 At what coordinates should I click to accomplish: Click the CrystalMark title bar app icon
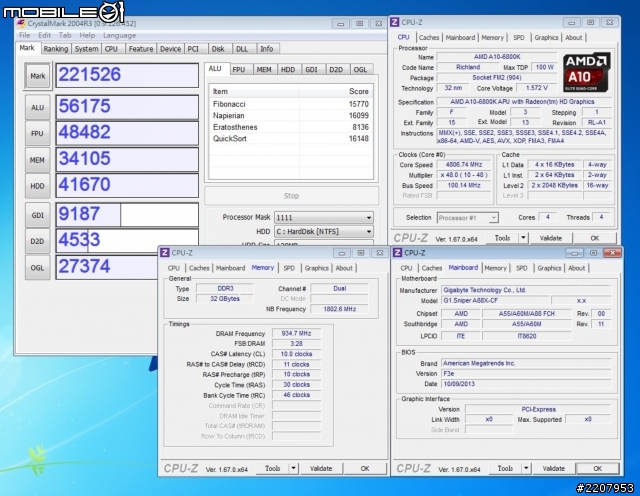(20, 24)
